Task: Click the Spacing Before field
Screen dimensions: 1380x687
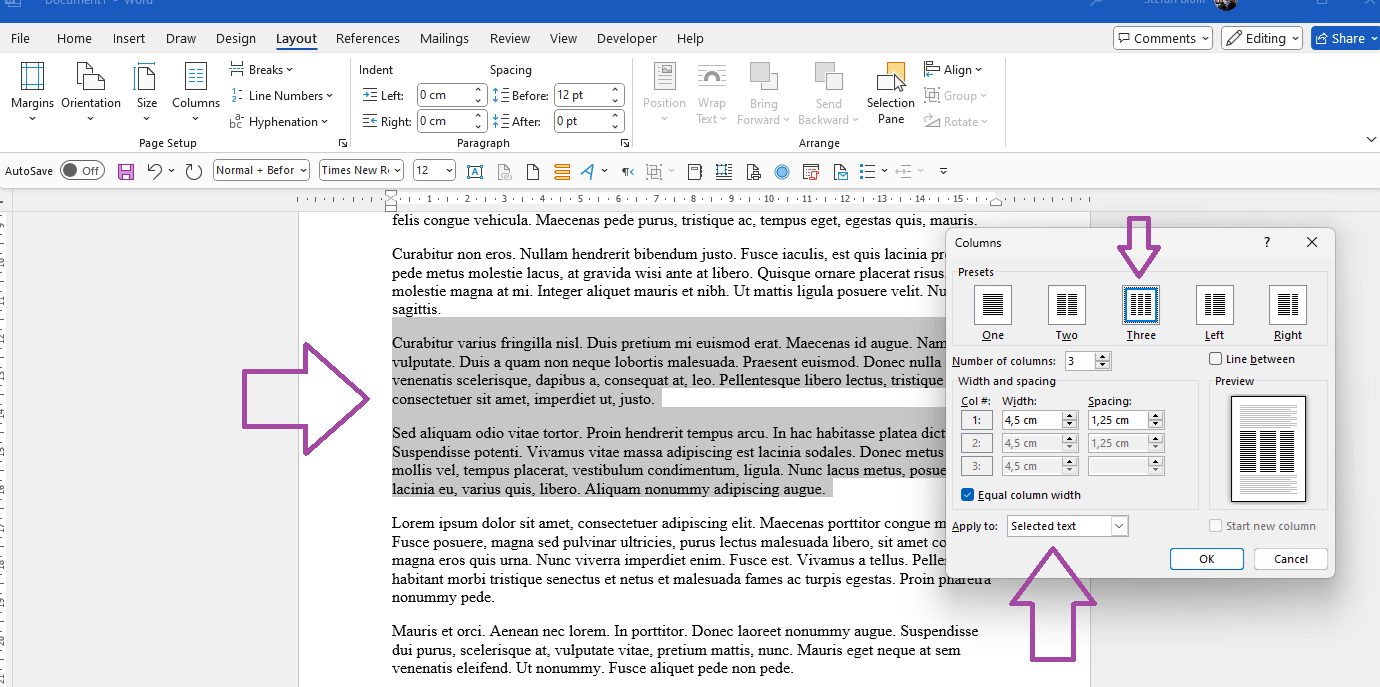Action: 581,95
